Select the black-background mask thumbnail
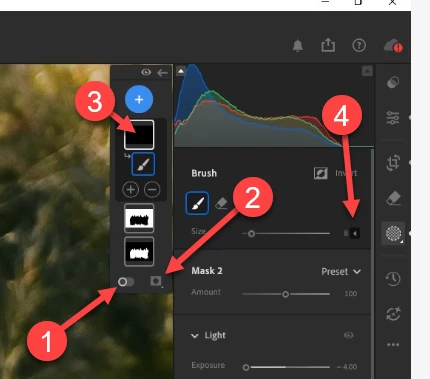The width and height of the screenshot is (430, 379). (x=139, y=252)
